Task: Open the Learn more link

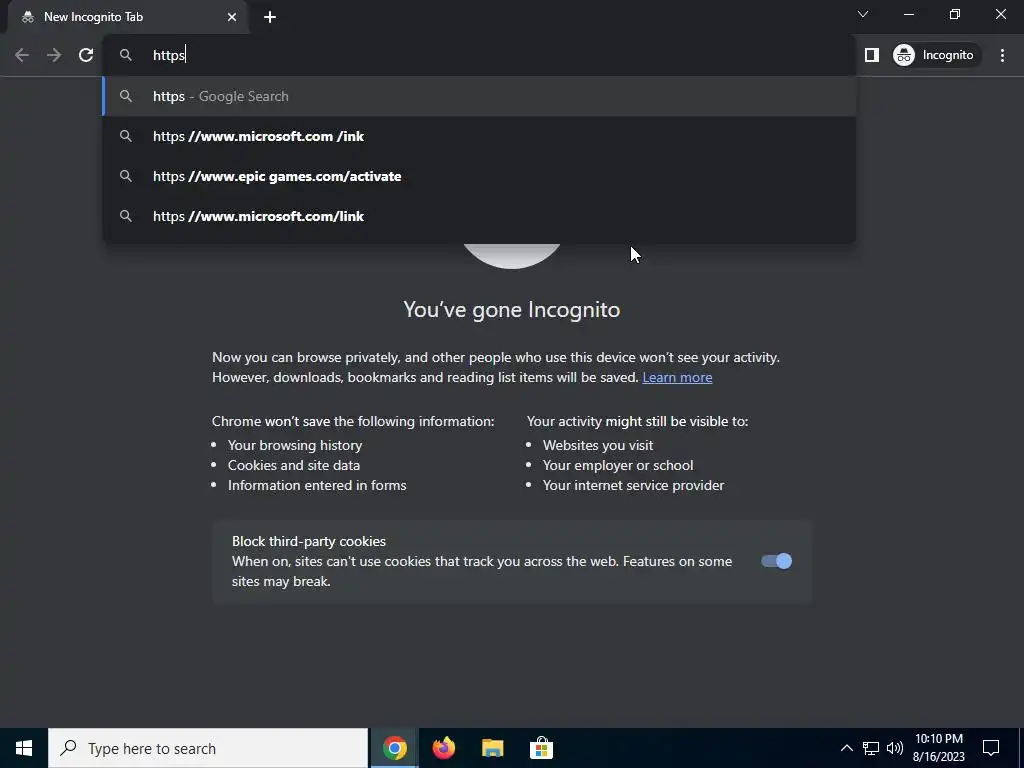Action: [x=677, y=377]
